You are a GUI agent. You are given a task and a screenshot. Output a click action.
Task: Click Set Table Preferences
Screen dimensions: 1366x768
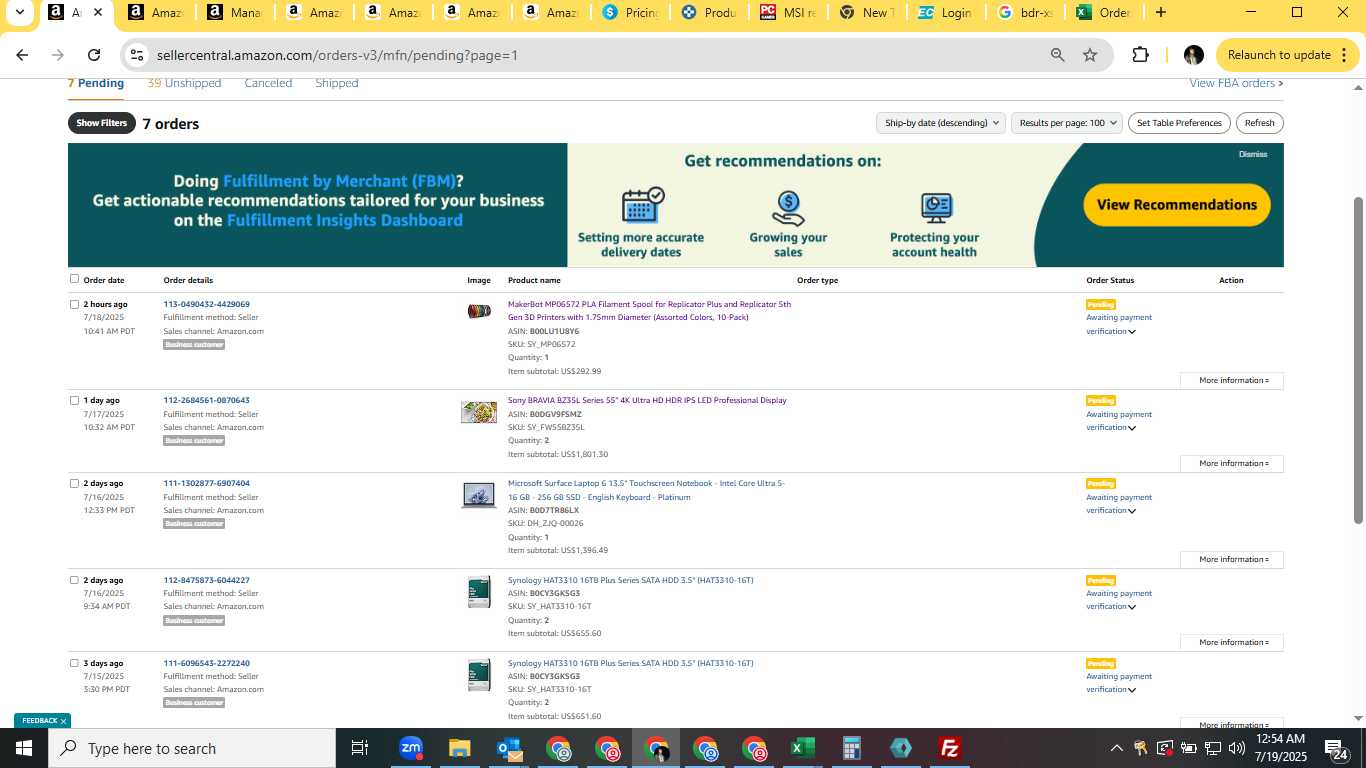[1179, 123]
